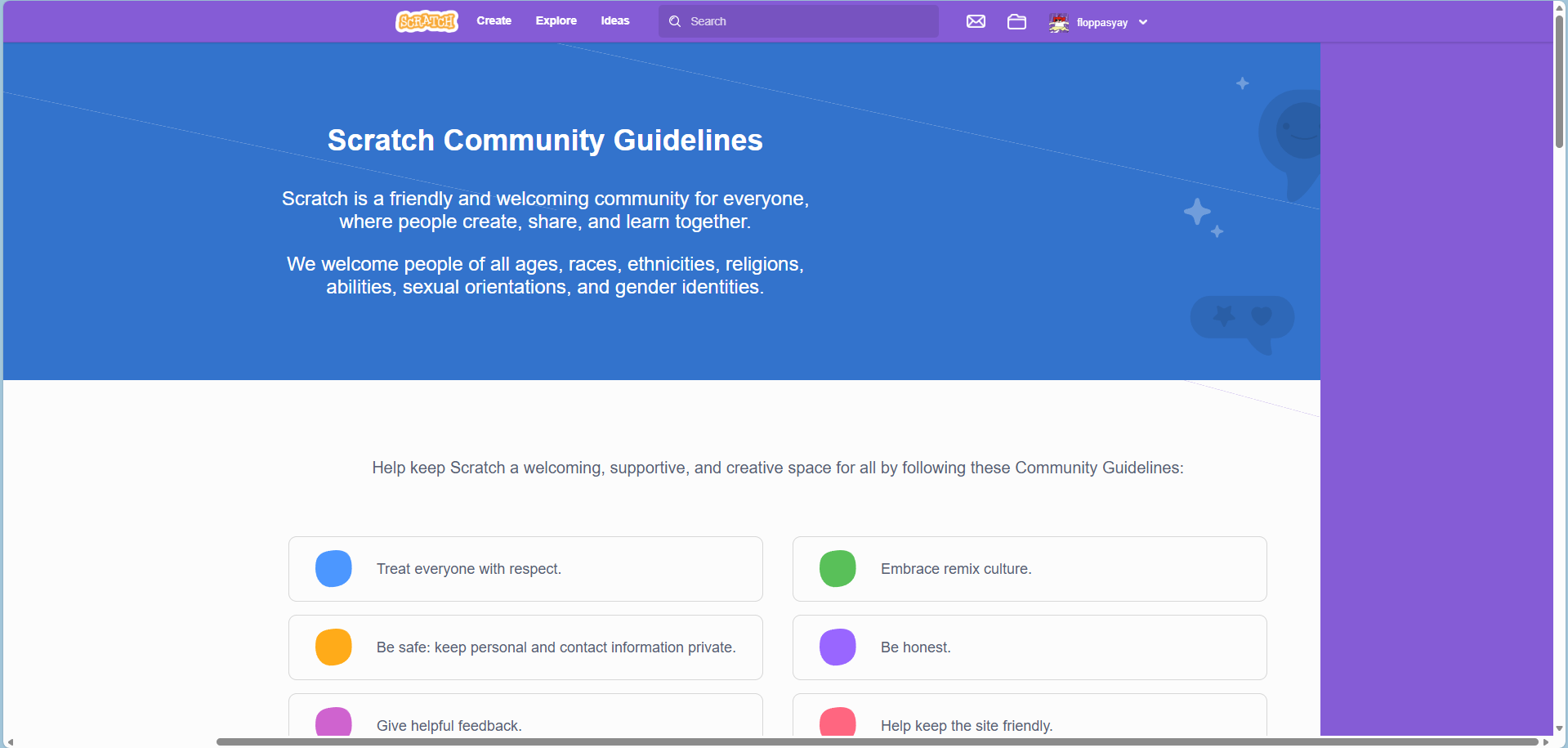Click the Scratch Community Guidelines heading
This screenshot has width=1568, height=748.
pos(545,141)
